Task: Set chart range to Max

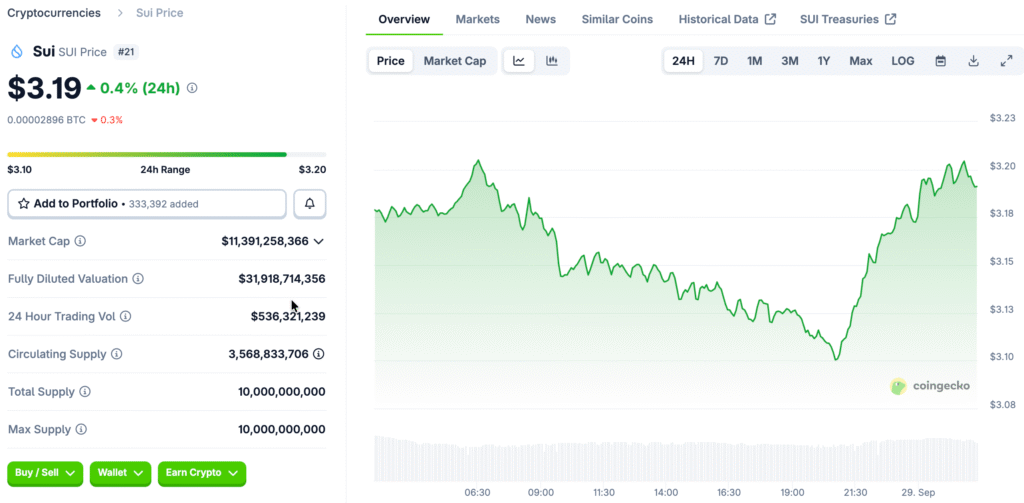Action: click(861, 61)
